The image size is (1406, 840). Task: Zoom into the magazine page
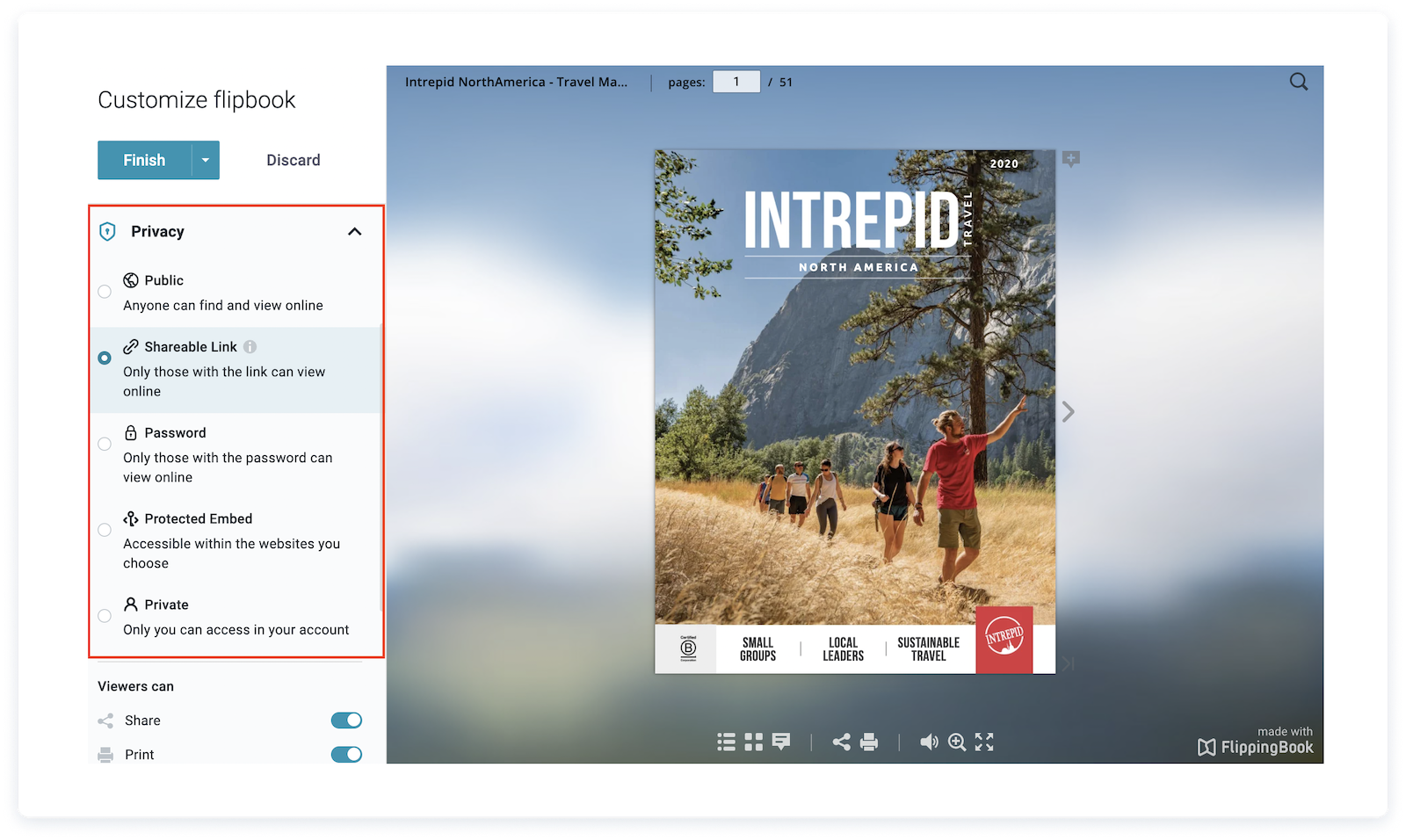pos(957,742)
